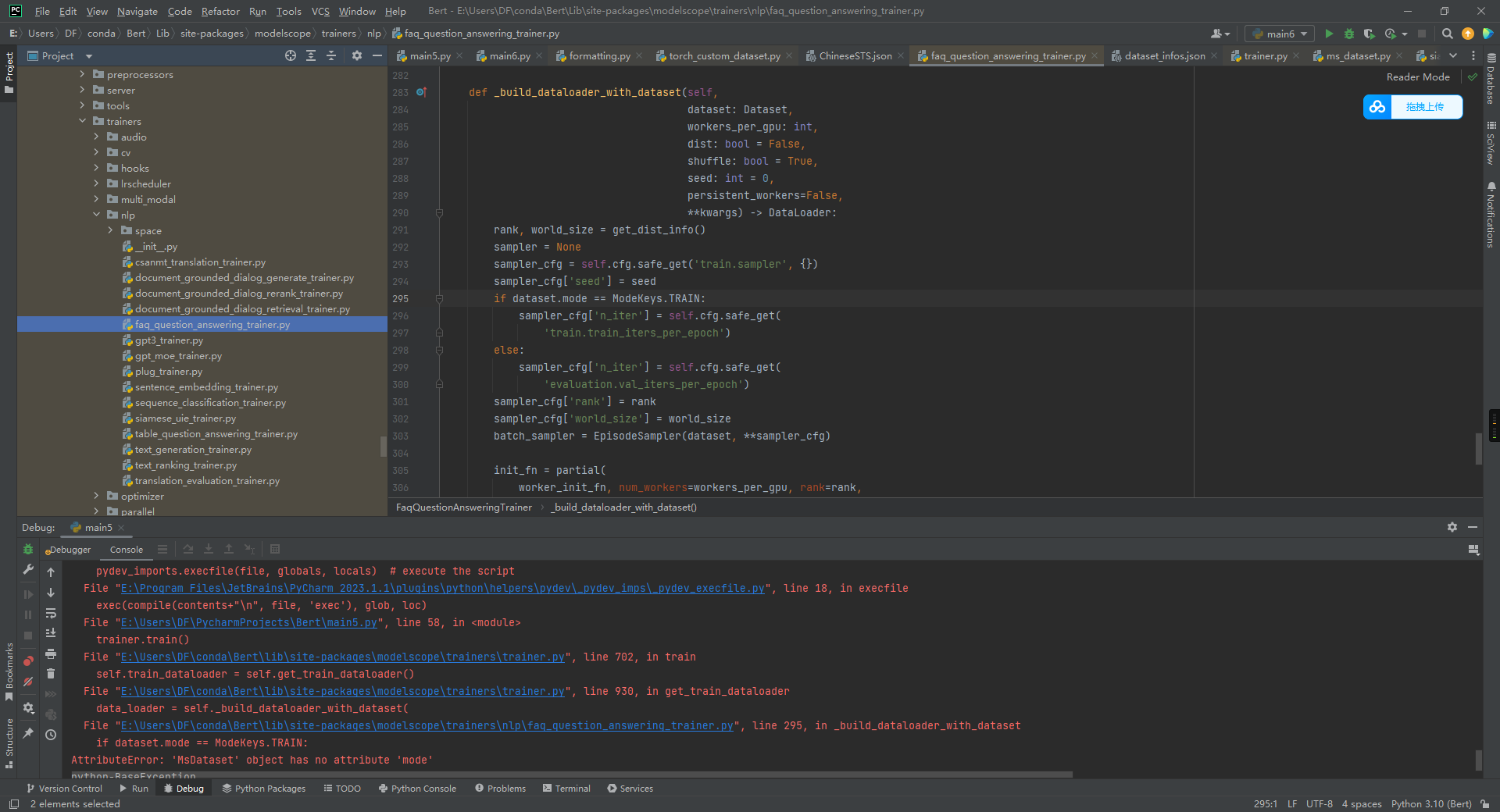Click Select Opened File target icon

[x=291, y=55]
